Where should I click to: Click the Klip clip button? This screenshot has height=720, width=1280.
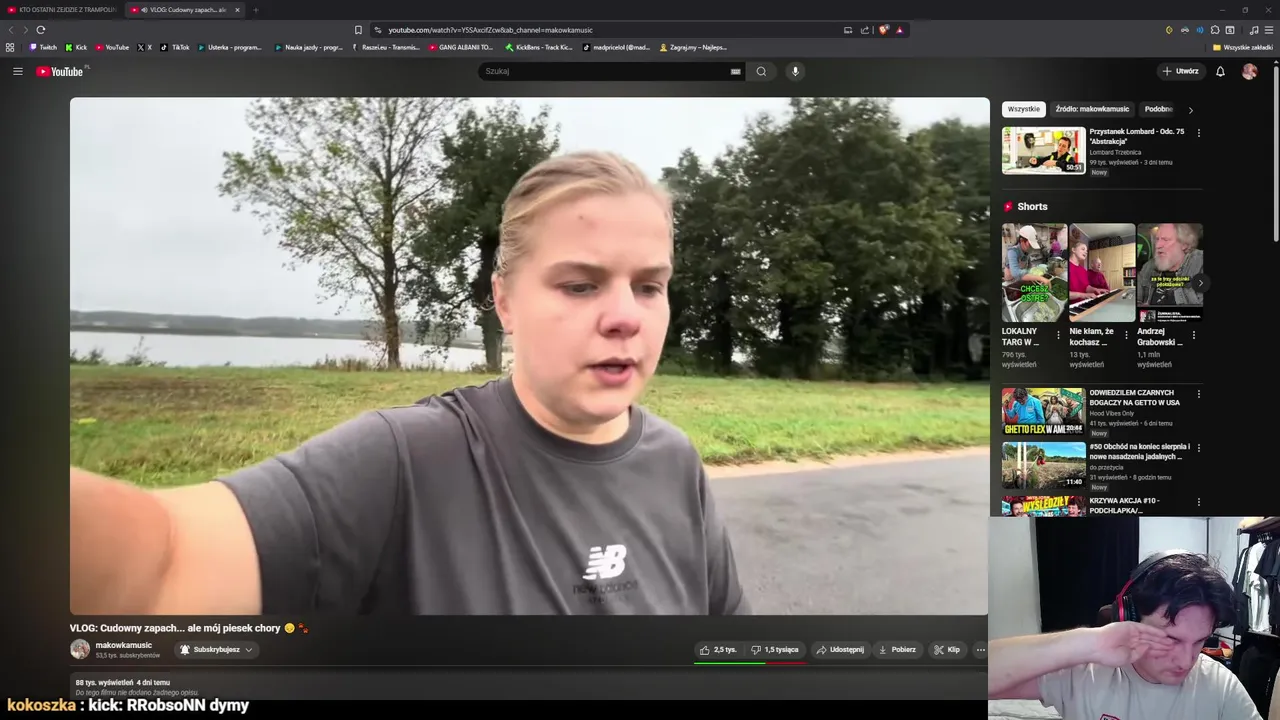(947, 650)
